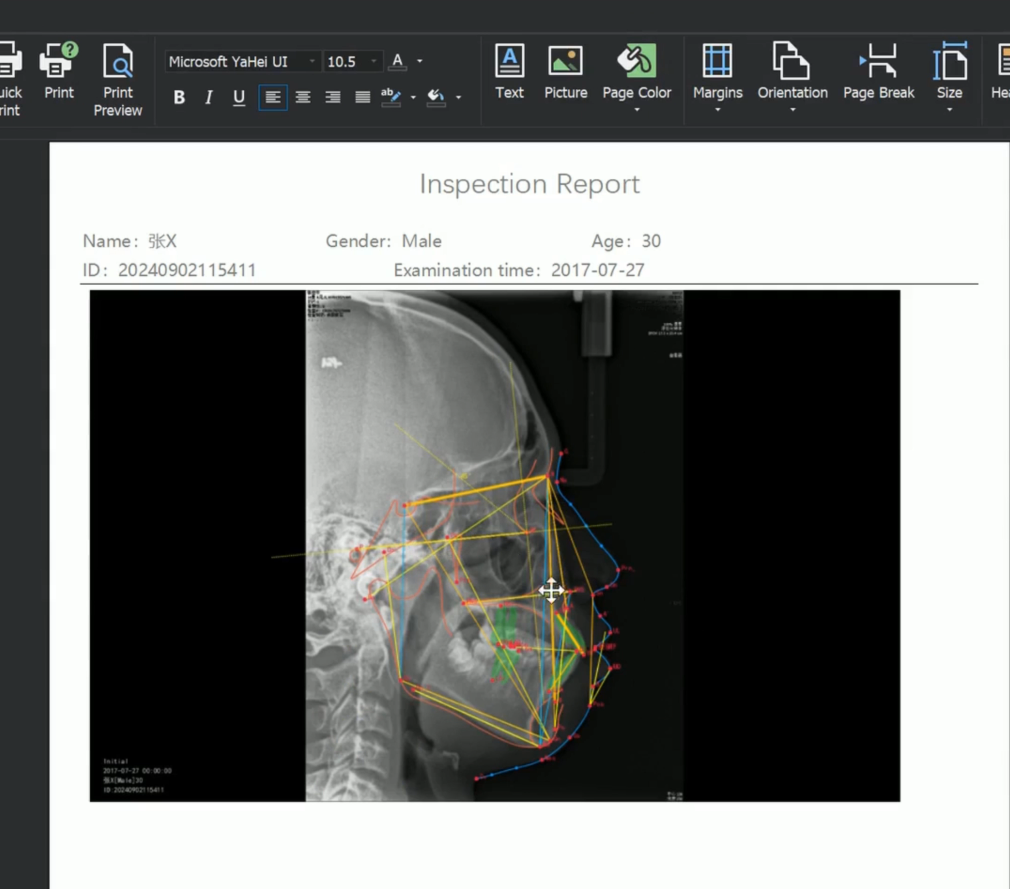Click the Print icon
Viewport: 1010px width, 889px height.
point(59,71)
